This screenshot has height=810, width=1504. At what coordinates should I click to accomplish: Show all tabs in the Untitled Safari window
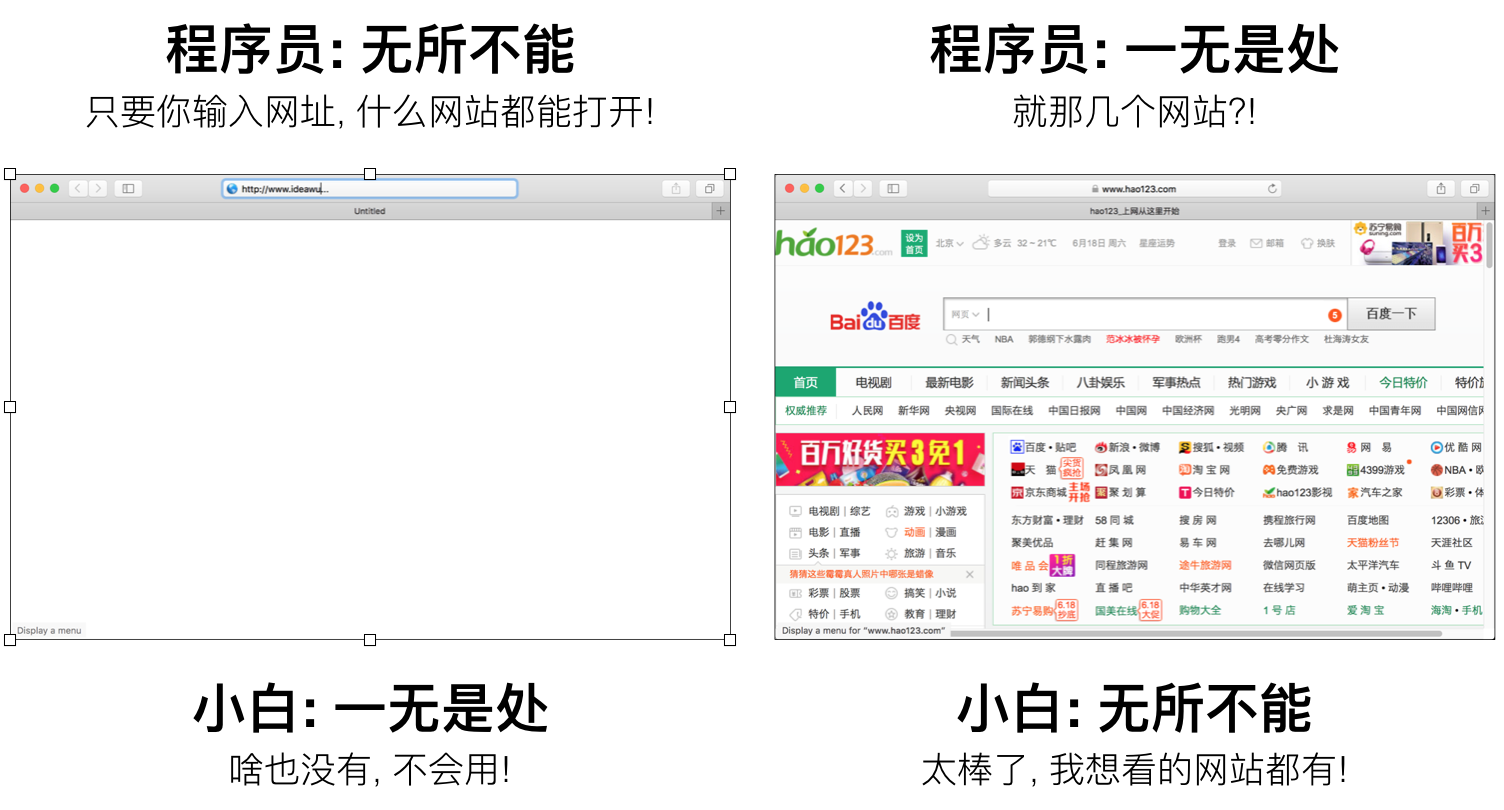point(709,188)
